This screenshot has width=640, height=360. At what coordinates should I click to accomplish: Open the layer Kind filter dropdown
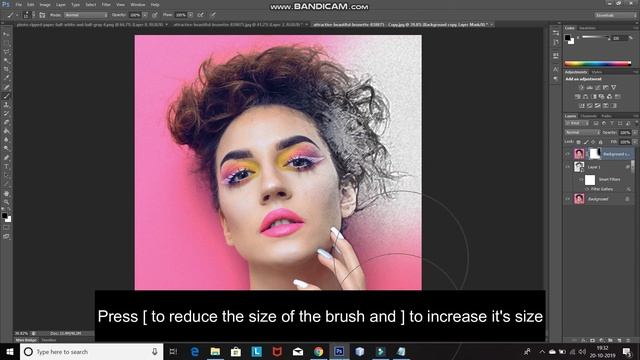(578, 123)
